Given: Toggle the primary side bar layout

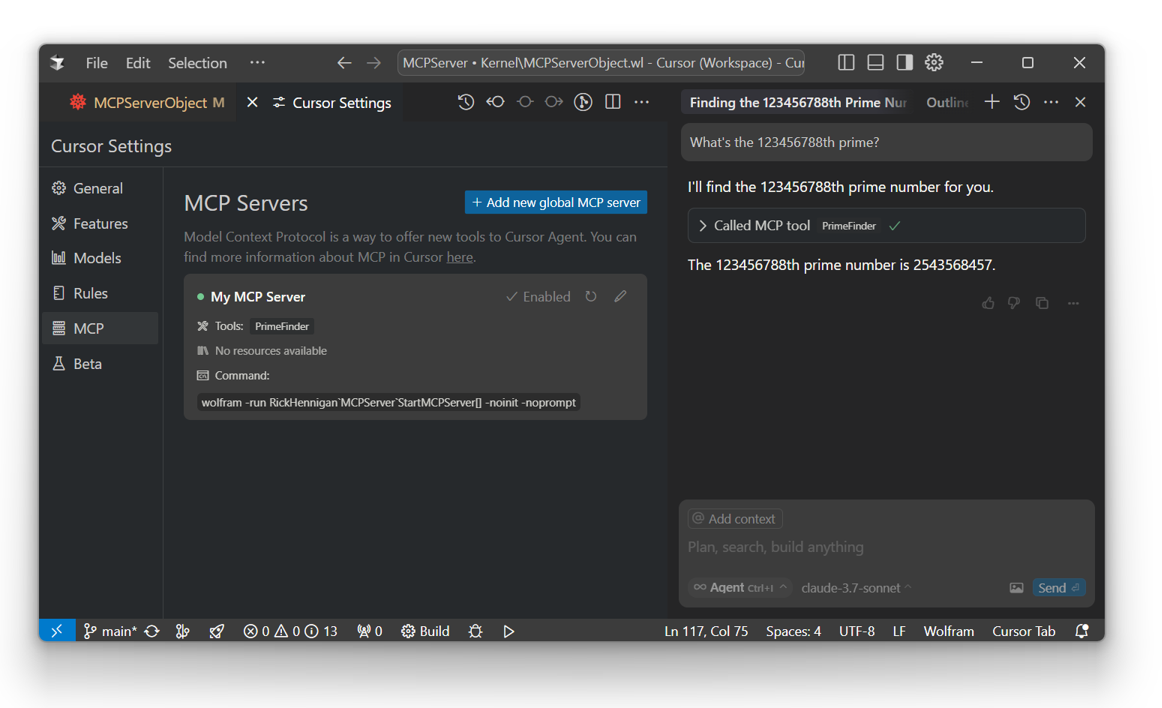Looking at the screenshot, I should click(846, 63).
